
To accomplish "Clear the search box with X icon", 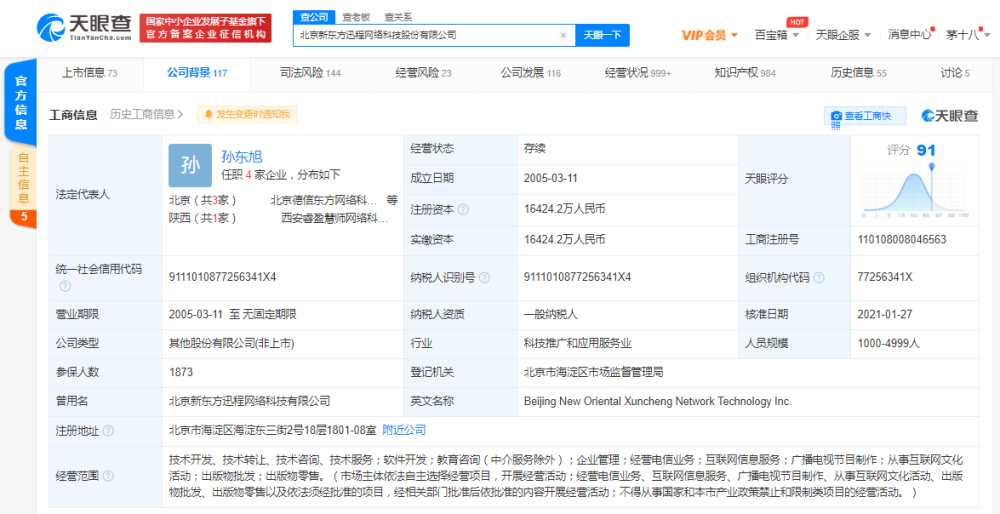I will (x=563, y=36).
